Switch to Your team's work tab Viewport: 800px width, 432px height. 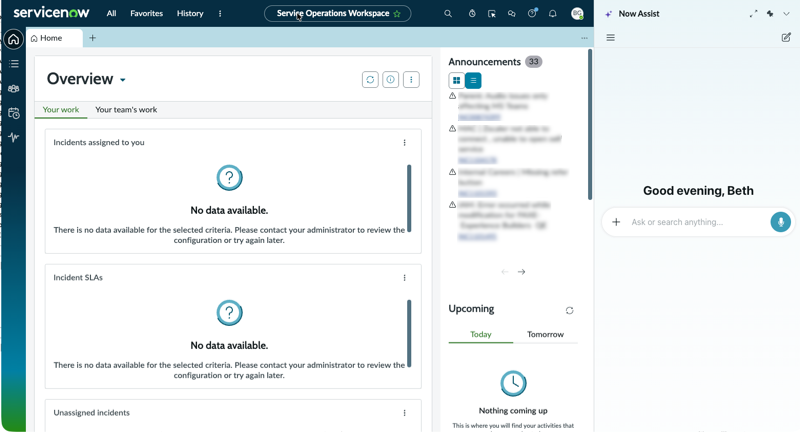(x=126, y=110)
